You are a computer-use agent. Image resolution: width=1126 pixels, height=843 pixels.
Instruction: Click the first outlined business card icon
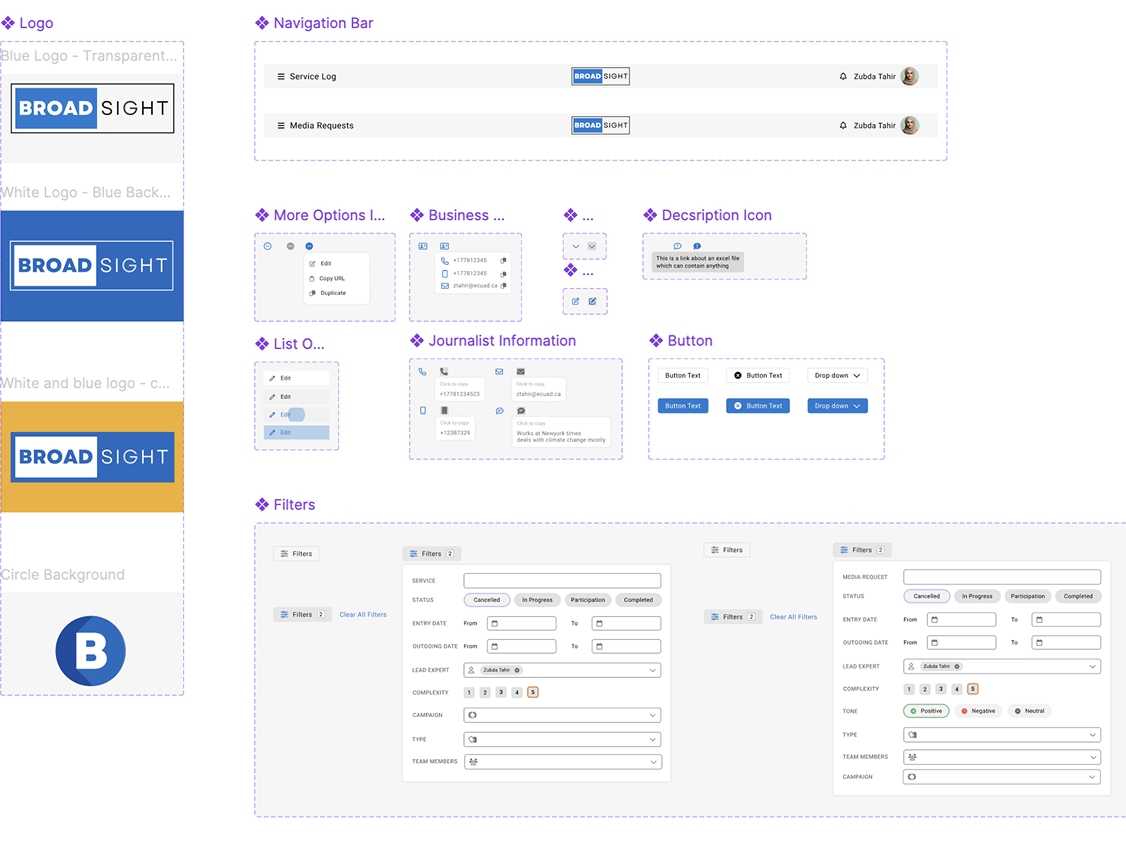[423, 246]
